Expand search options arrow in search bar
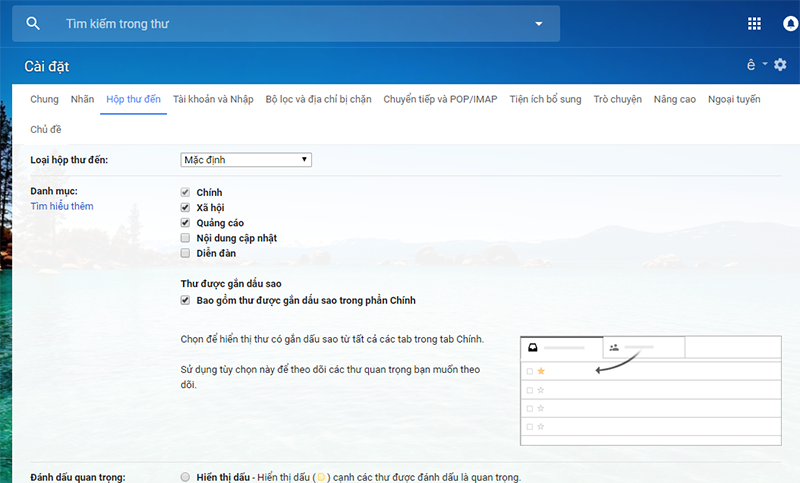 pyautogui.click(x=538, y=23)
